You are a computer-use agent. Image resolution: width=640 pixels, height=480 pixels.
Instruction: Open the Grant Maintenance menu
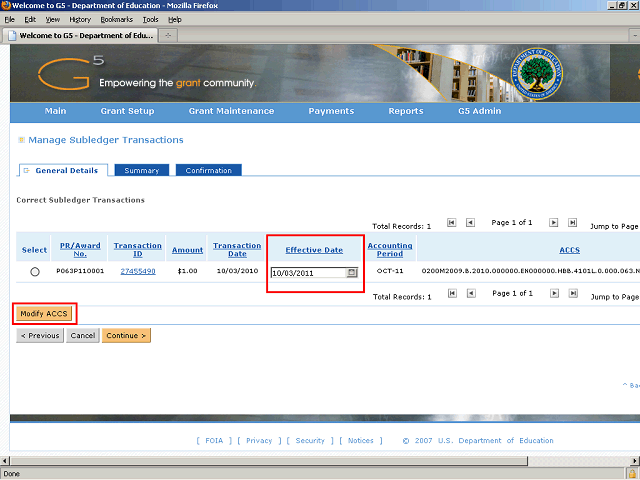[231, 111]
